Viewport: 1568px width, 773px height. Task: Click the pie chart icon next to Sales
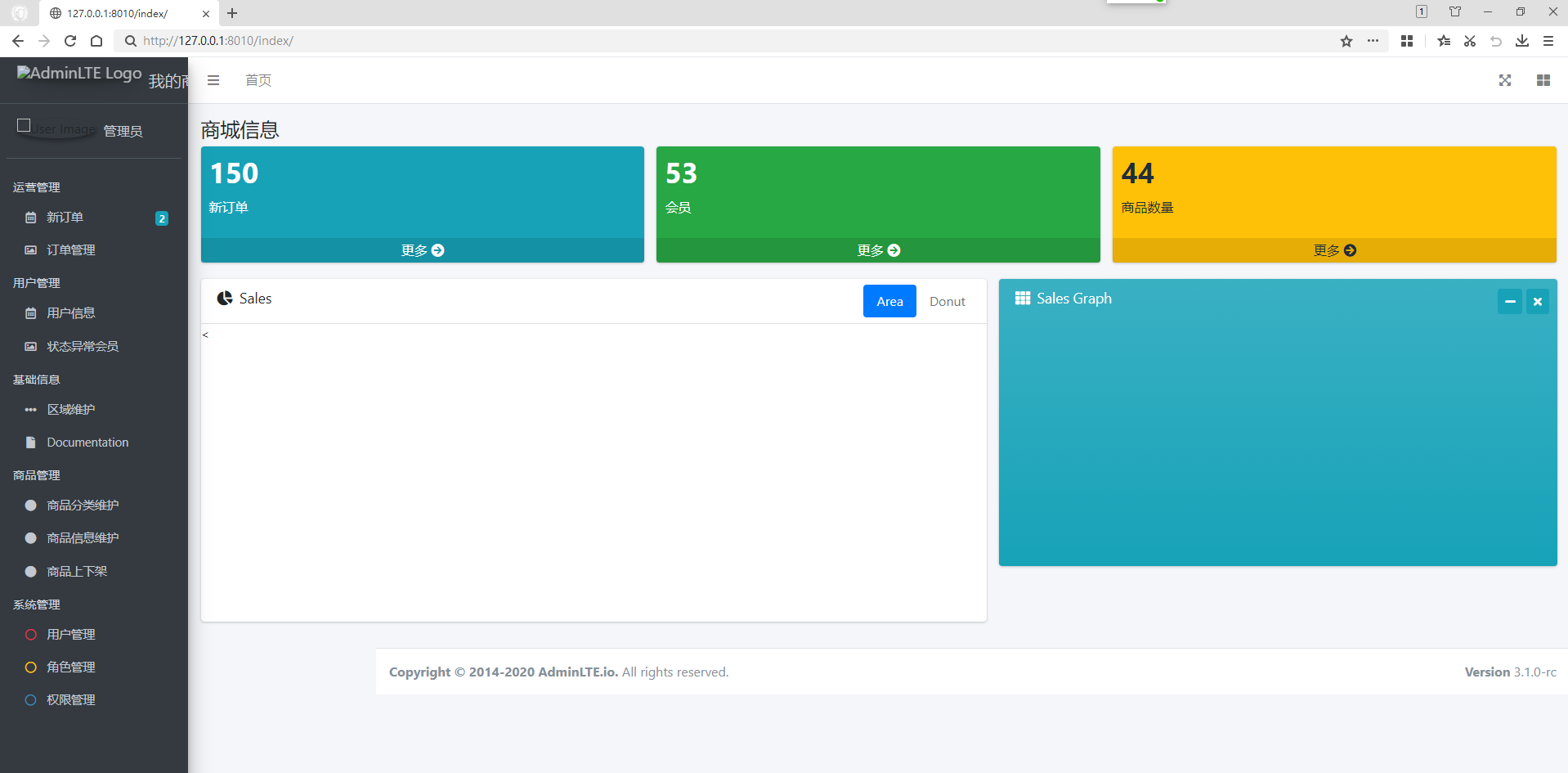coord(225,299)
